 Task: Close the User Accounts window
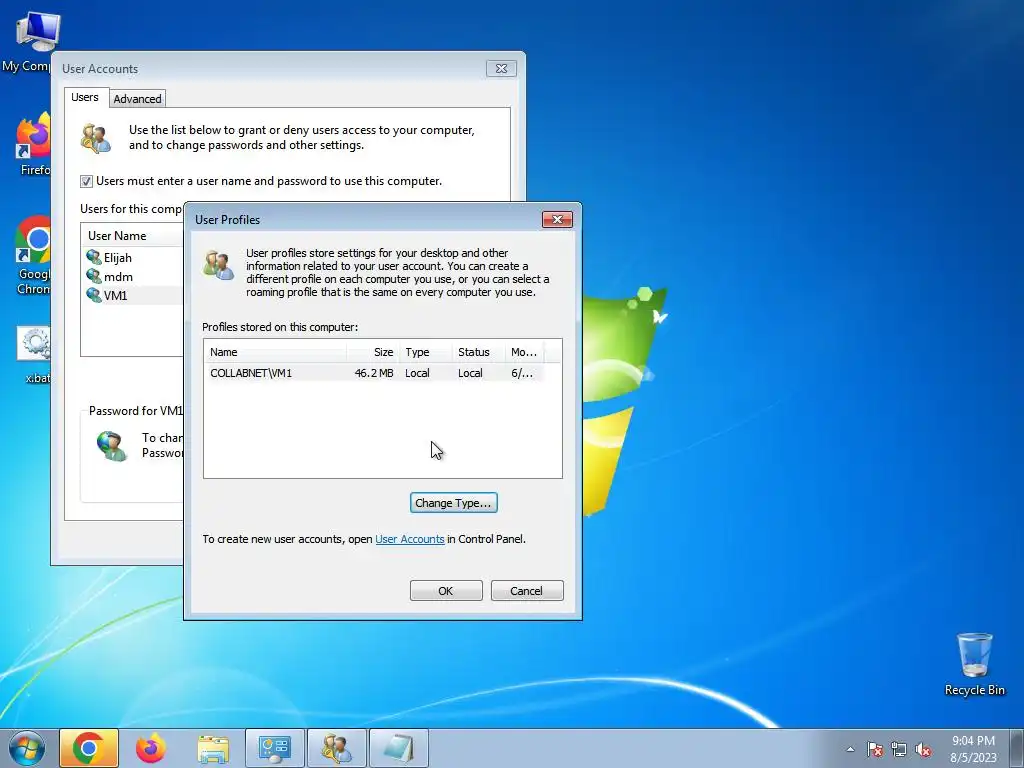coord(501,69)
